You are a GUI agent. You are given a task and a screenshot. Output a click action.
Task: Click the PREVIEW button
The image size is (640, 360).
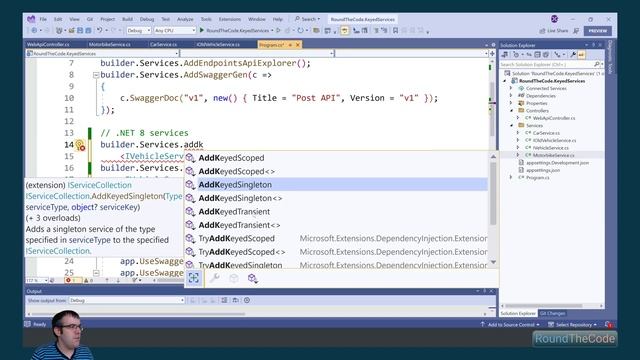[598, 31]
